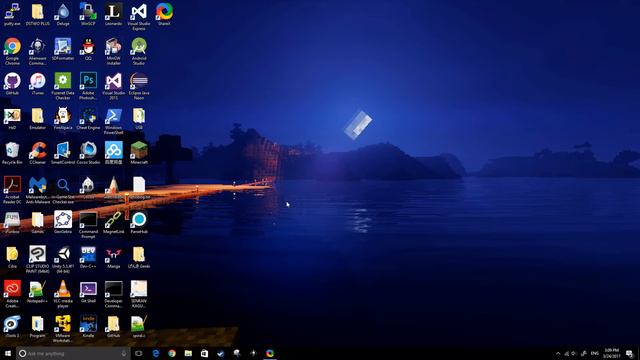Screen dimensions: 640x360
Task: Select the Games folder on desktop
Action: point(38,223)
